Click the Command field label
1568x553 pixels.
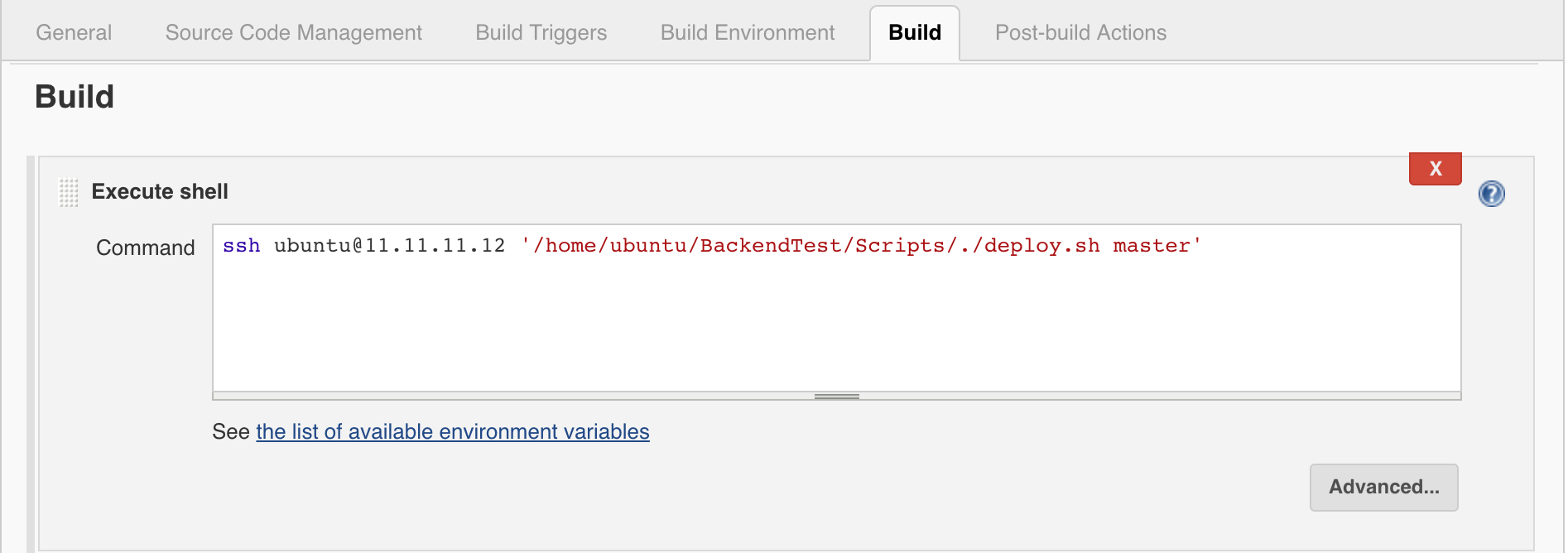tap(146, 248)
